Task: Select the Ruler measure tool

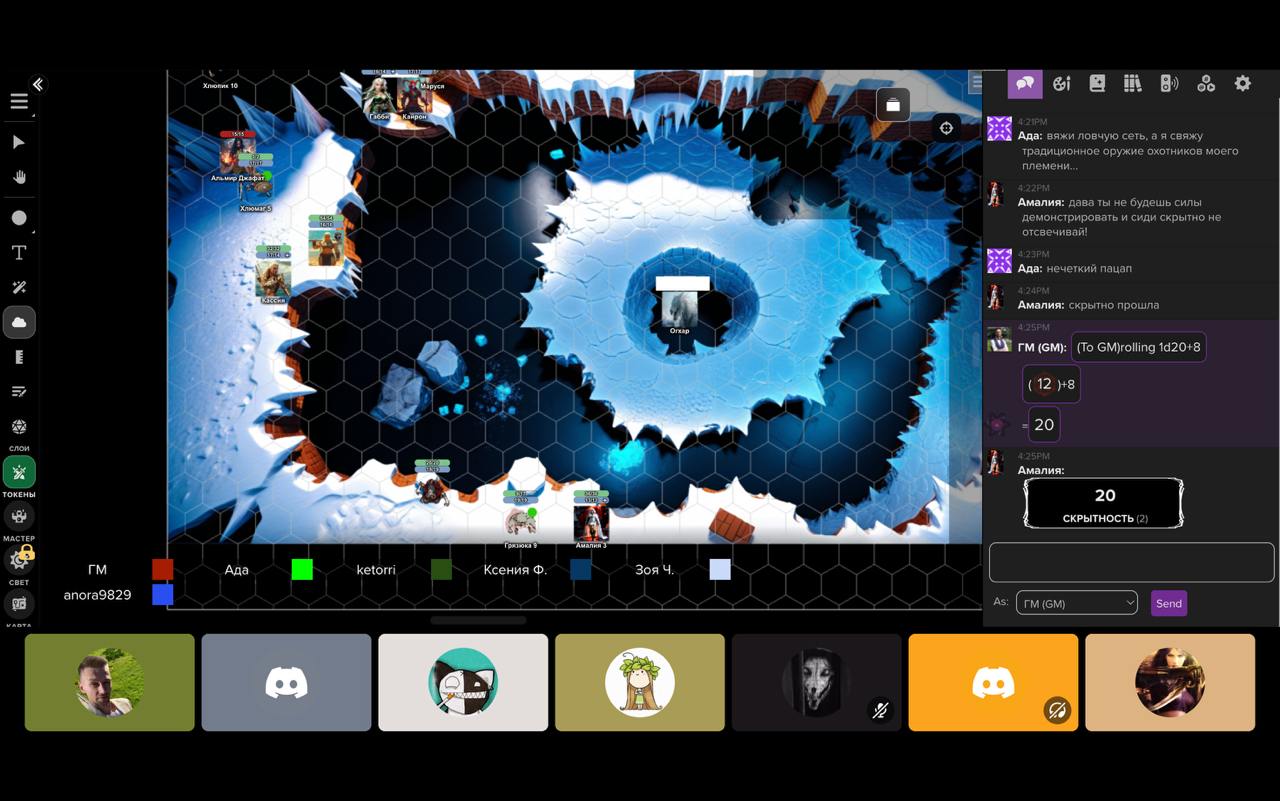Action: (19, 357)
